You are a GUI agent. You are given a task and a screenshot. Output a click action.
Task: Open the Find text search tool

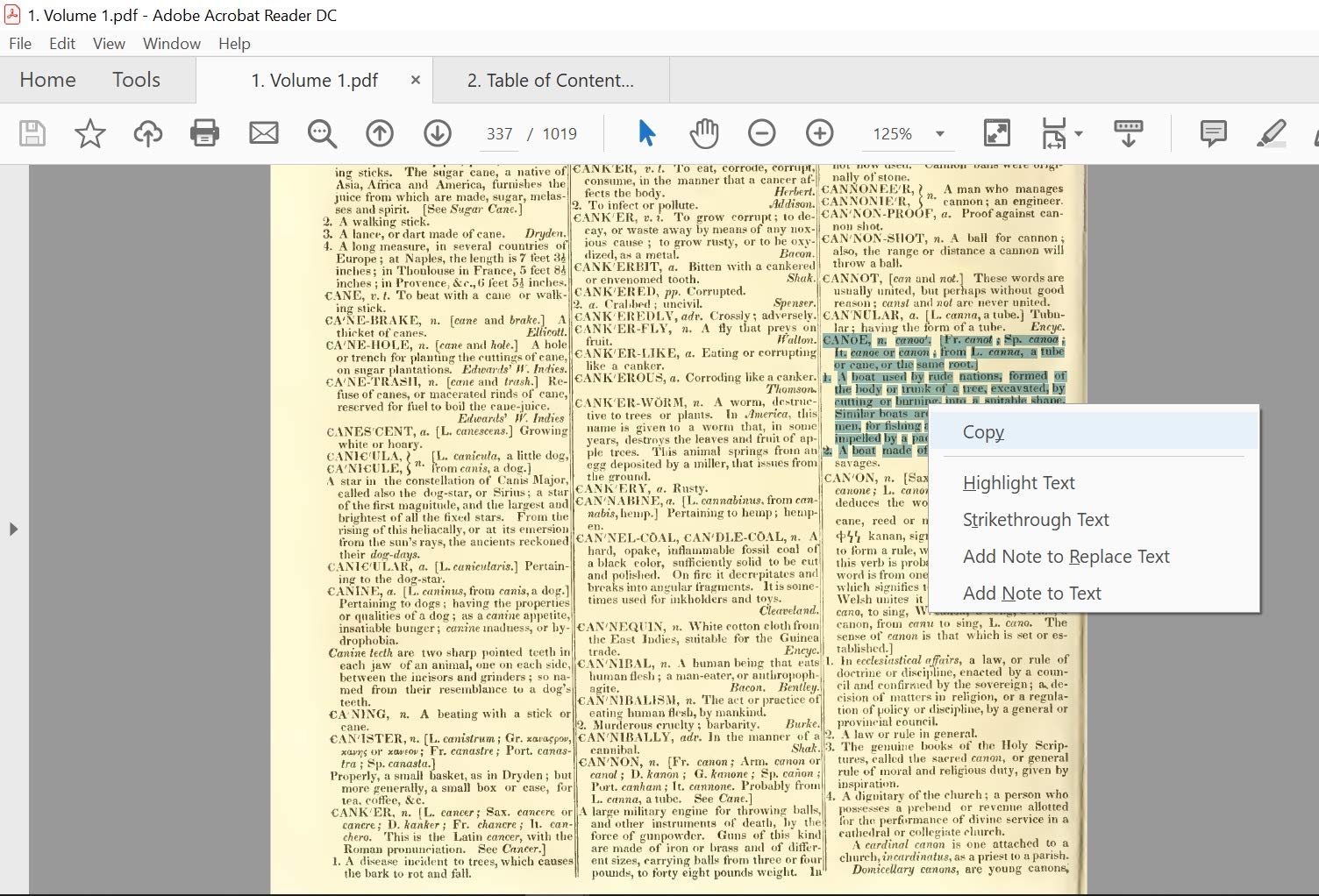[x=322, y=133]
